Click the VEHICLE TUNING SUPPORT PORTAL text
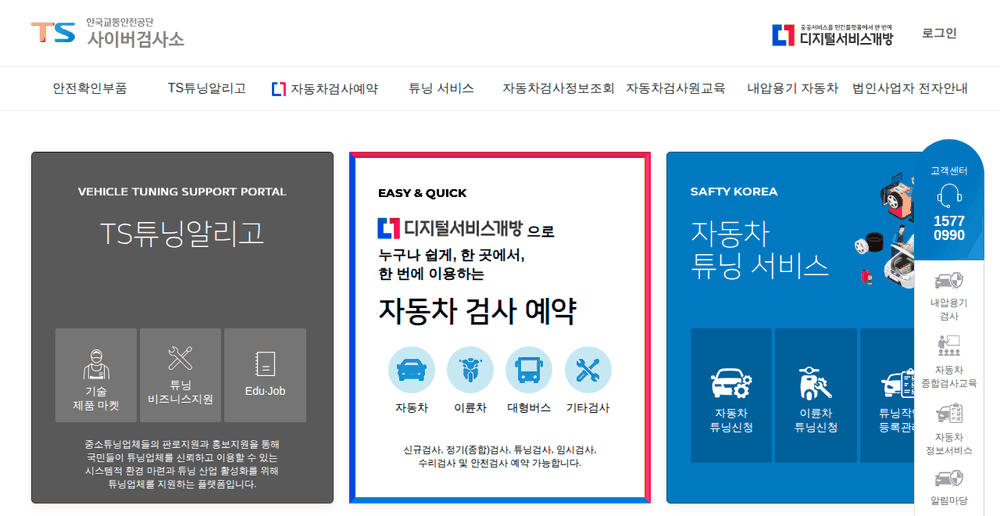Screen dimensions: 1000x516 182,191
